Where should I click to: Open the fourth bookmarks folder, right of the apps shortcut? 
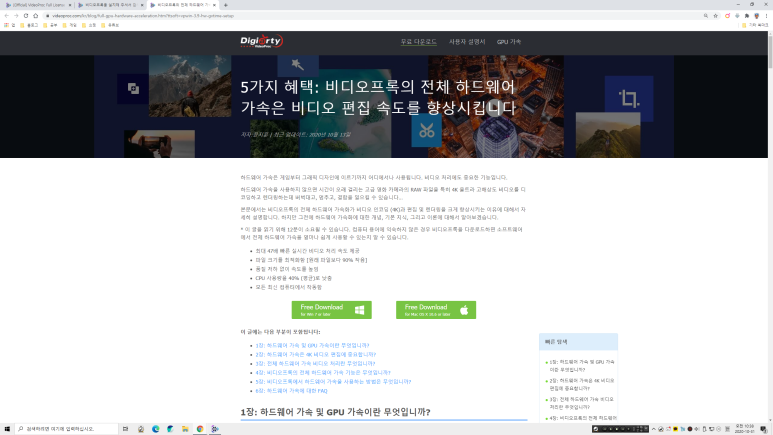pos(89,25)
